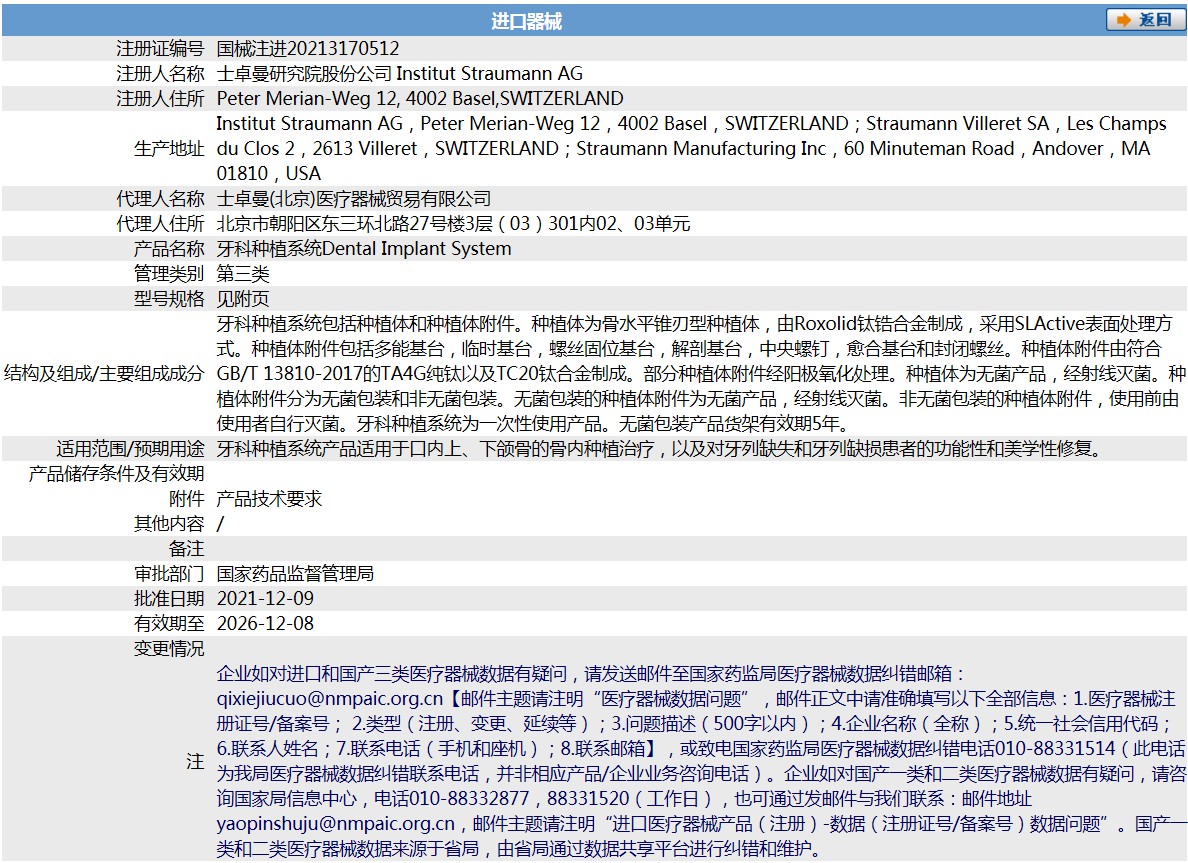Click the 审批部门 label
This screenshot has width=1188, height=863.
click(x=169, y=574)
